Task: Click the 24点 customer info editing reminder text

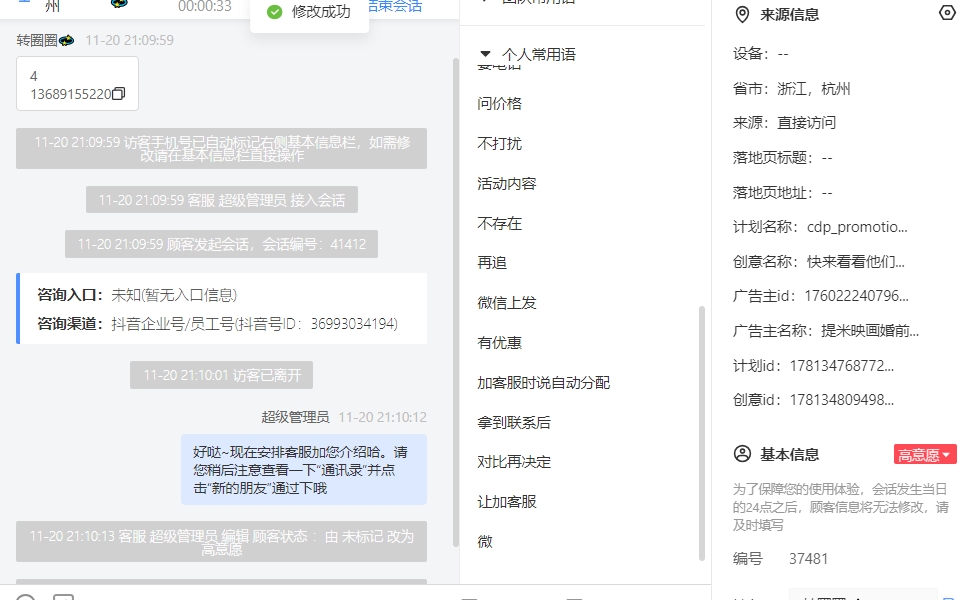Action: (x=841, y=507)
